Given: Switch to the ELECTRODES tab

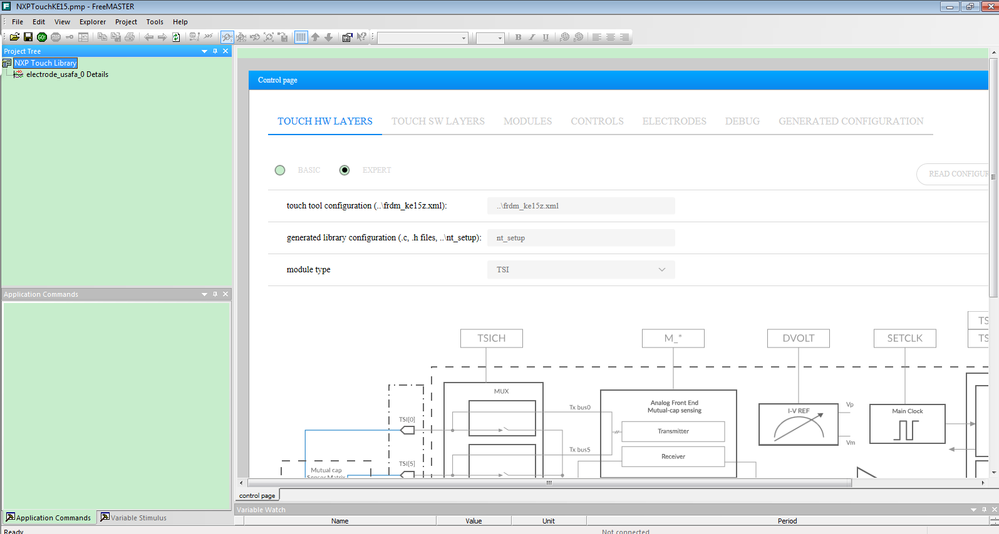Looking at the screenshot, I should tap(674, 121).
